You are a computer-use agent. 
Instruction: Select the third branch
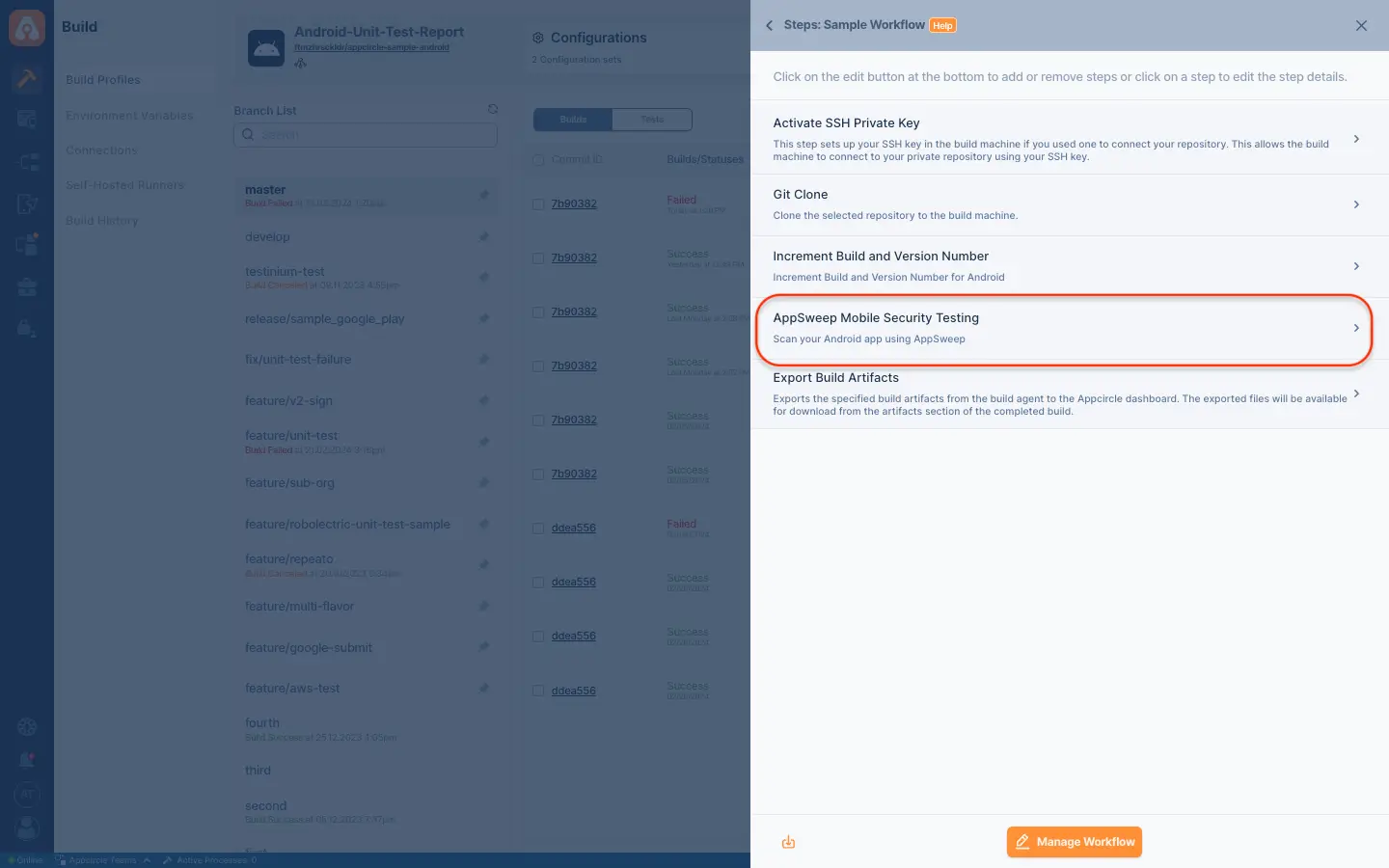[258, 771]
